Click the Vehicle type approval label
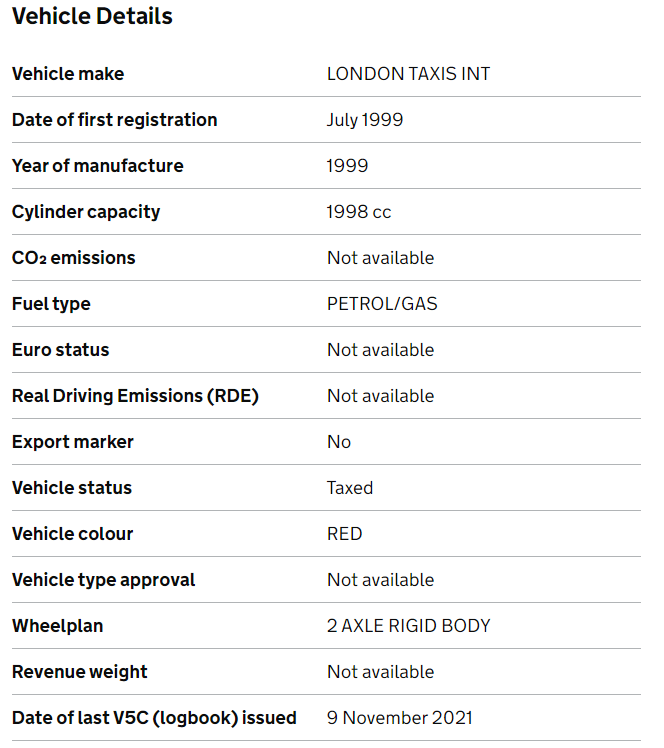The image size is (664, 748). (x=103, y=580)
